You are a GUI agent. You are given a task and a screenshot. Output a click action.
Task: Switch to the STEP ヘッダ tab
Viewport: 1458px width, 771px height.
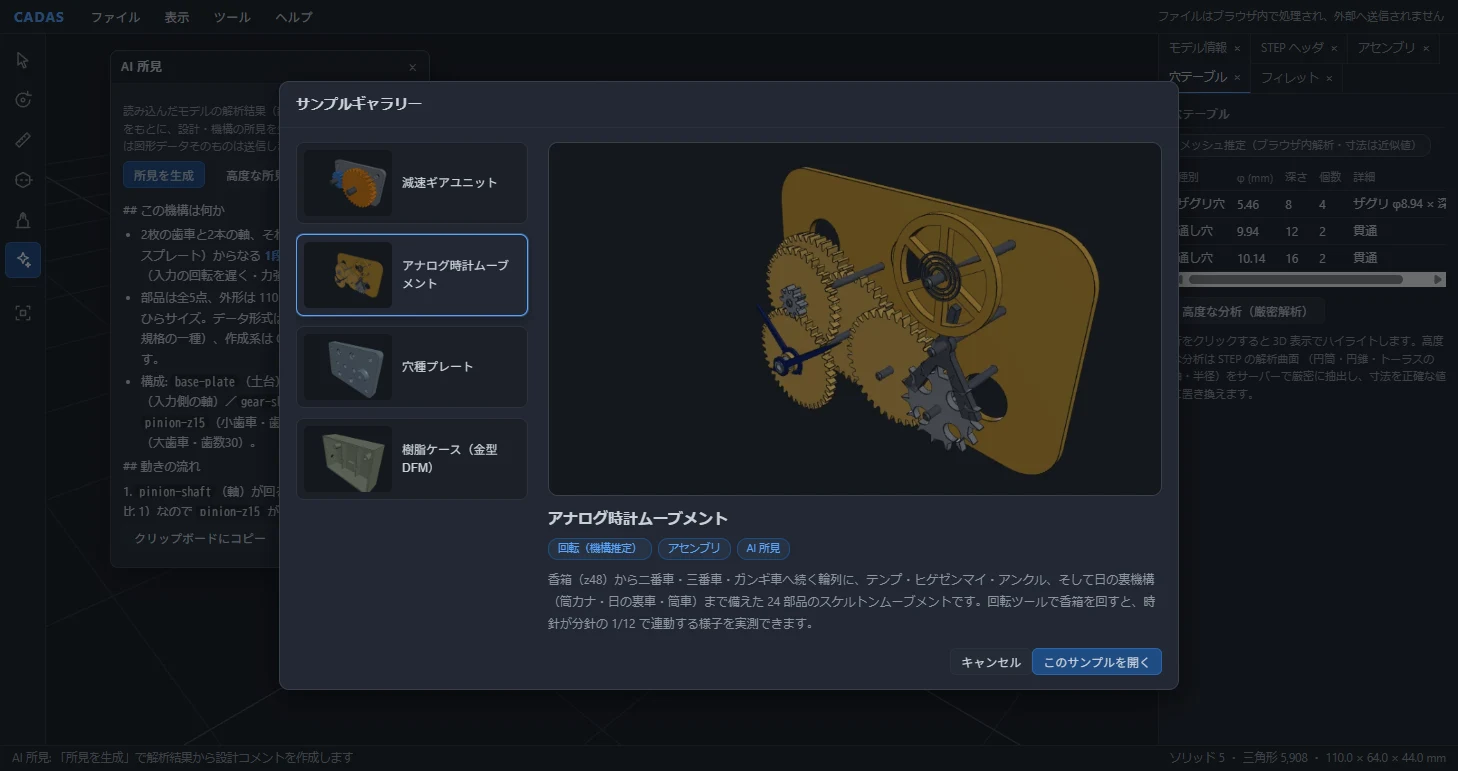click(1292, 48)
